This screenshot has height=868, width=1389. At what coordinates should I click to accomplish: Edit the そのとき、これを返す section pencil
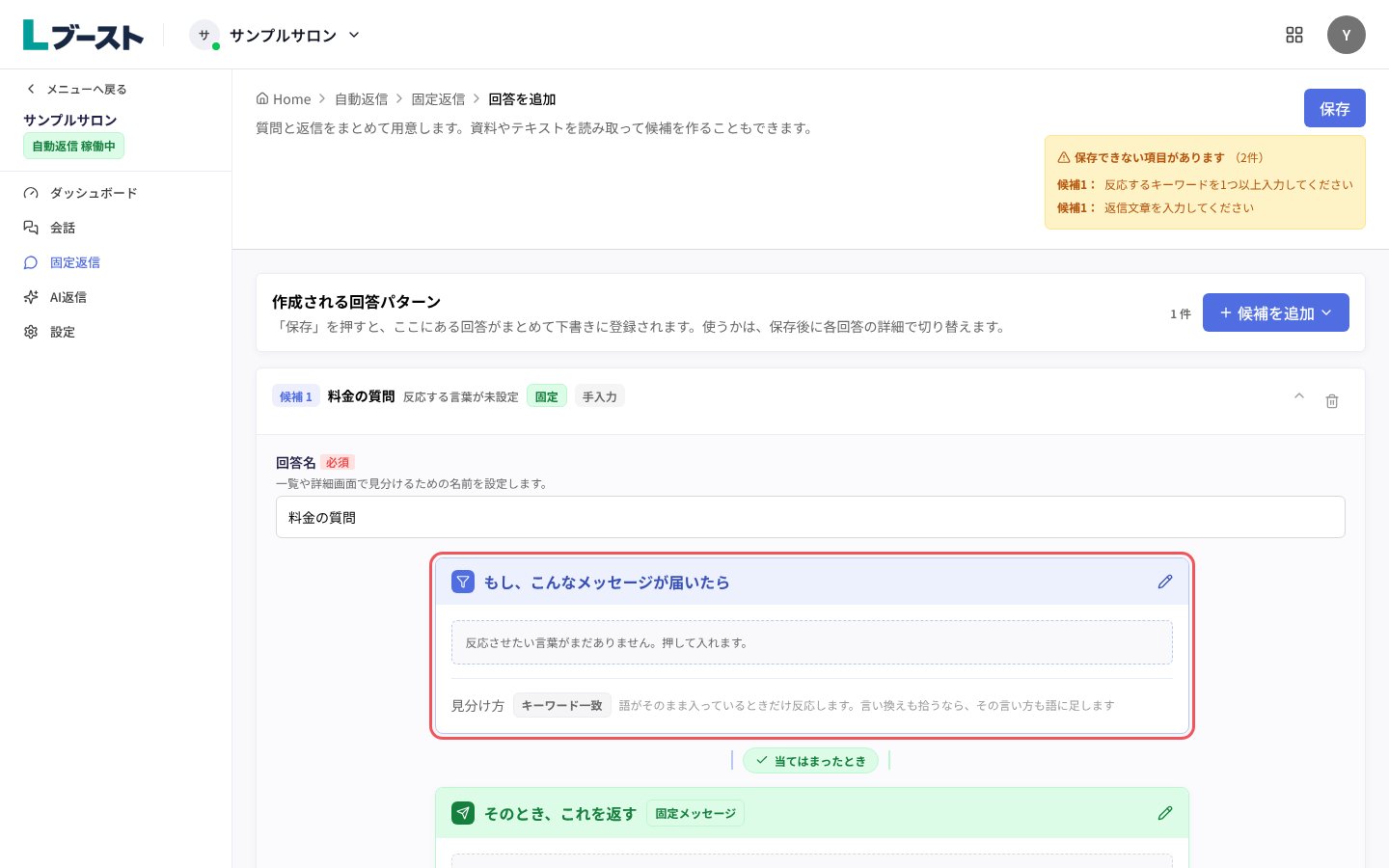click(x=1165, y=813)
